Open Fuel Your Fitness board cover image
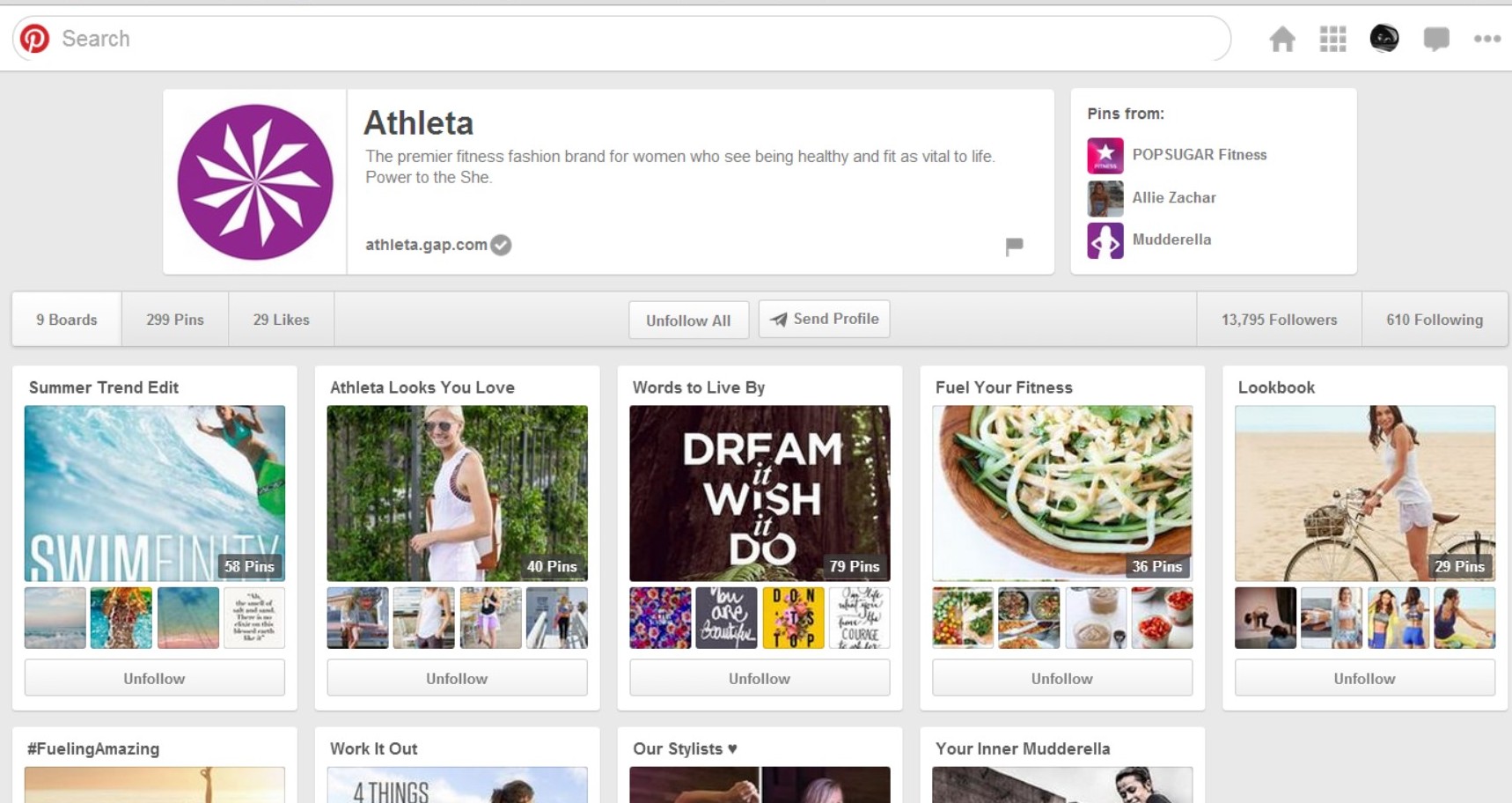Viewport: 1512px width, 803px height. (x=1062, y=492)
